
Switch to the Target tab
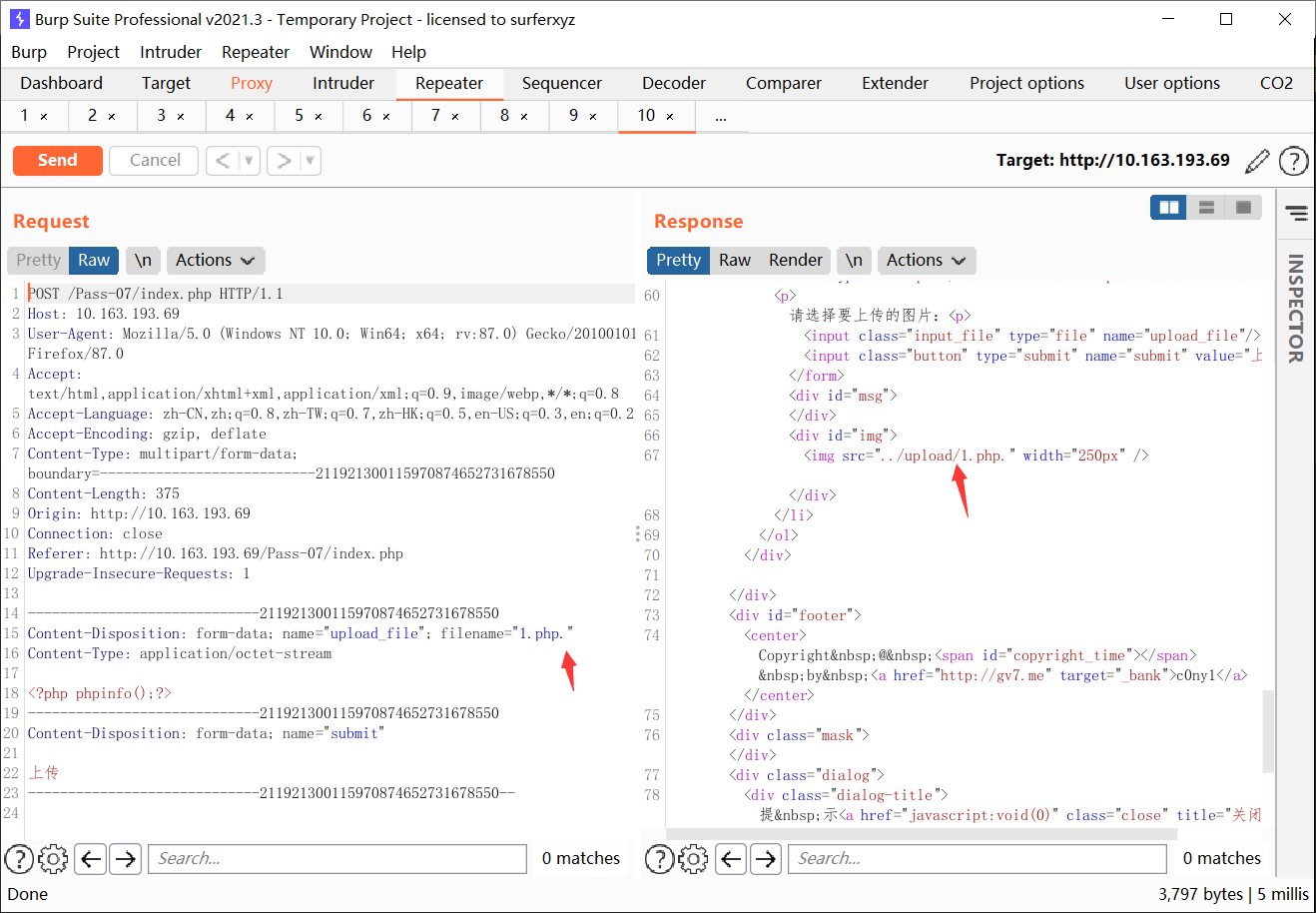[x=166, y=84]
